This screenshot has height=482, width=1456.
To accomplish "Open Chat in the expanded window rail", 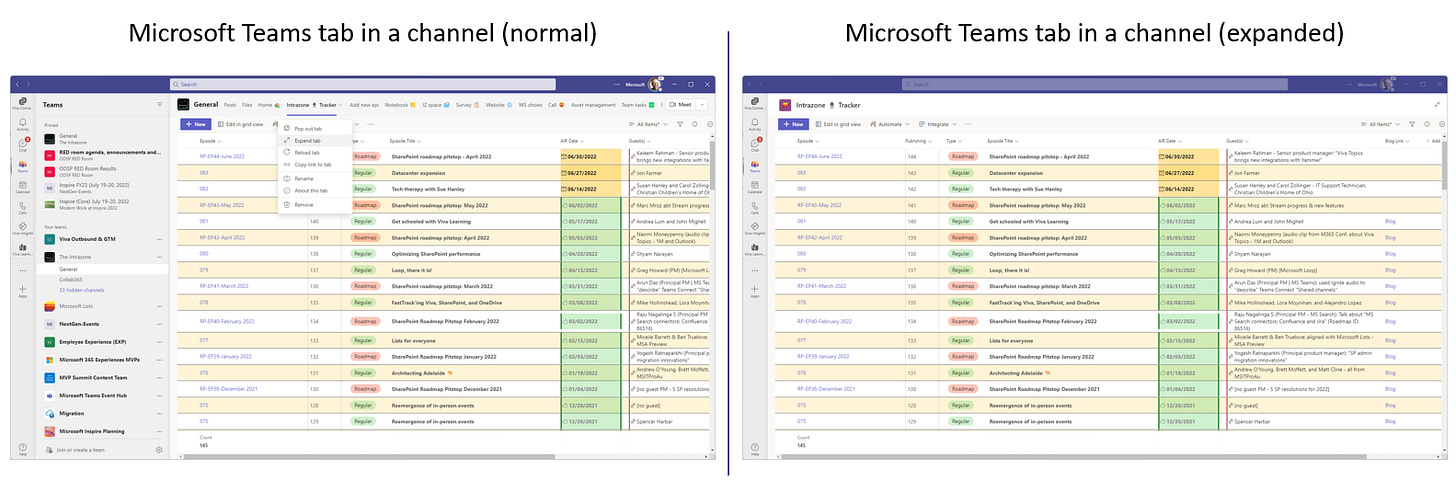I will 754,145.
